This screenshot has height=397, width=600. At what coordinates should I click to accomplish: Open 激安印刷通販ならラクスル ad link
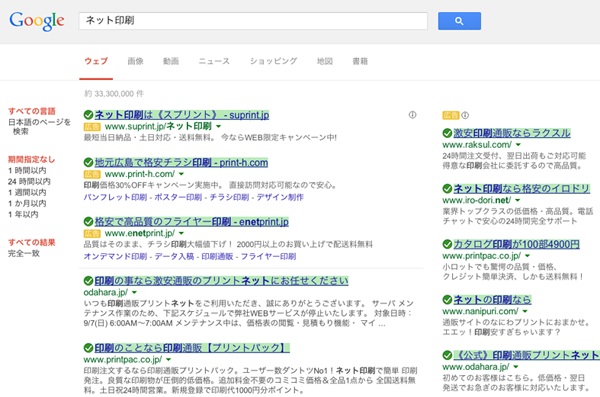pyautogui.click(x=512, y=133)
